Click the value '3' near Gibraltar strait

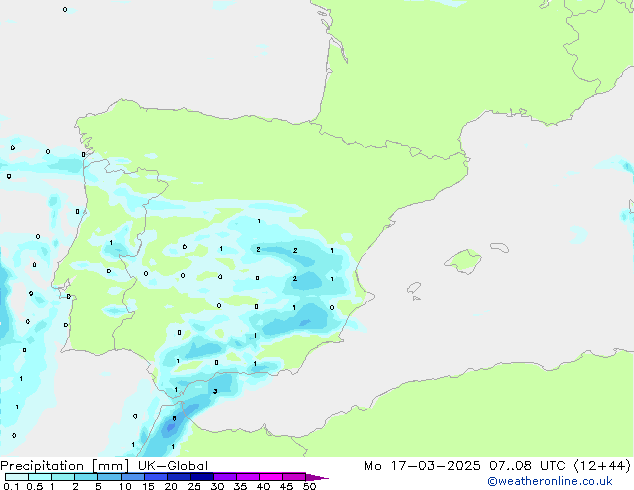[215, 391]
